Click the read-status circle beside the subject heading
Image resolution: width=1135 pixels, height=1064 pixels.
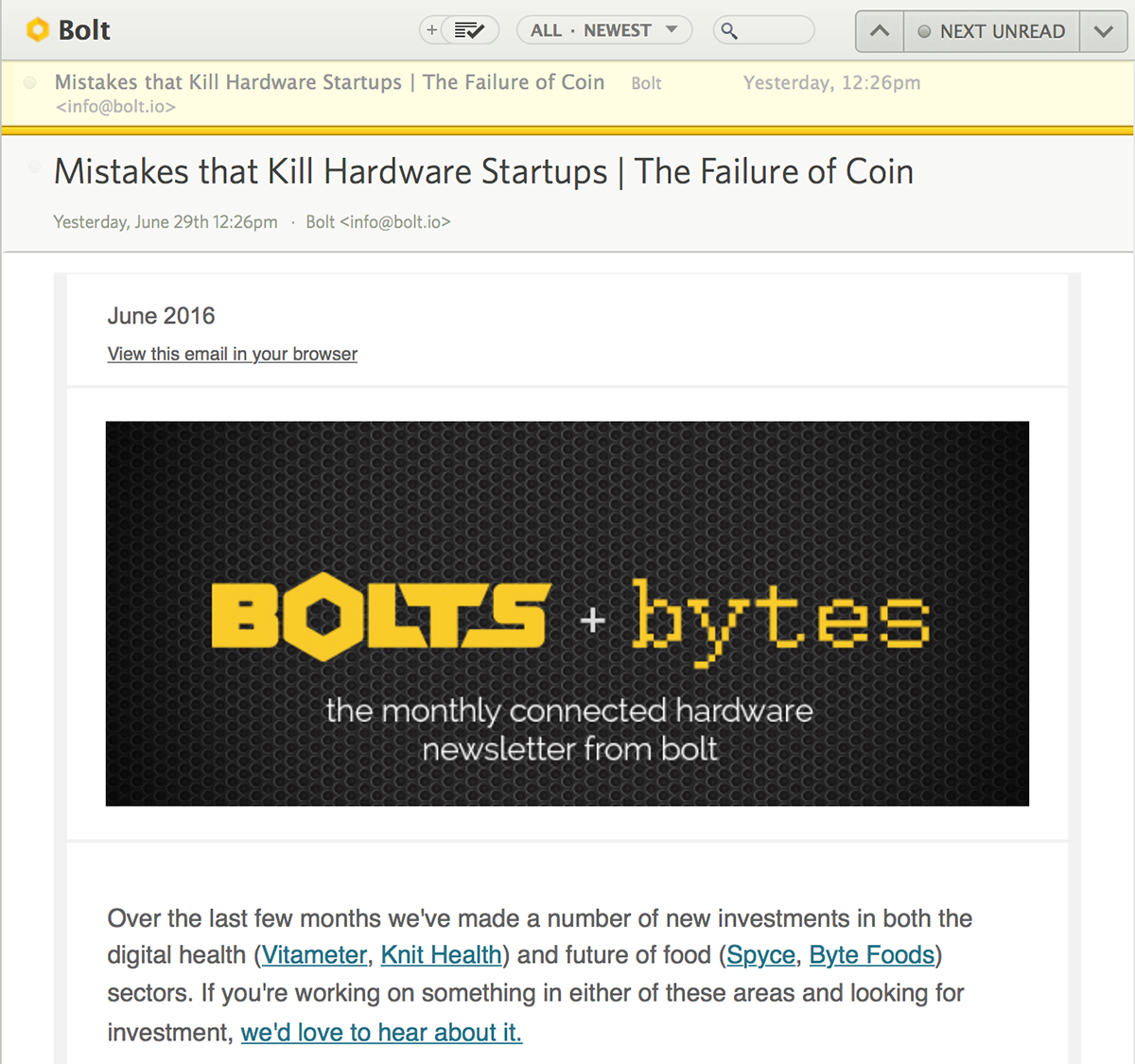[34, 167]
